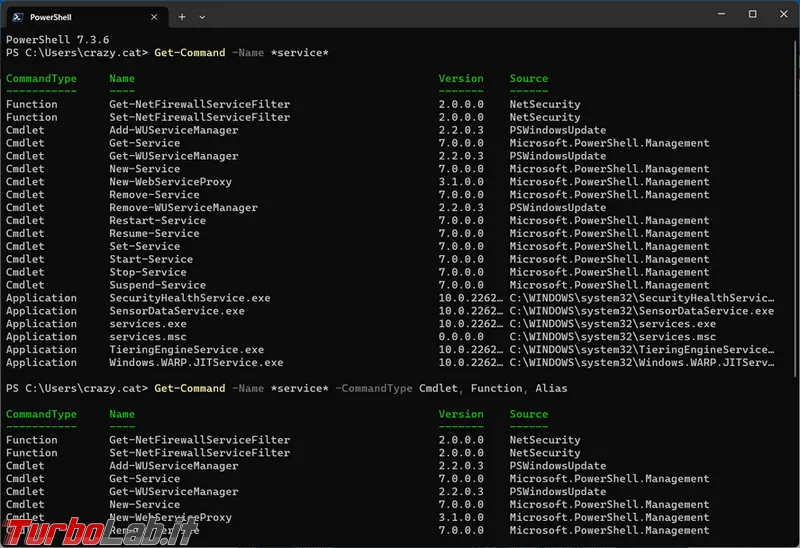800x548 pixels.
Task: Click the 'Stop-Service' cmdlet name
Action: (x=148, y=272)
